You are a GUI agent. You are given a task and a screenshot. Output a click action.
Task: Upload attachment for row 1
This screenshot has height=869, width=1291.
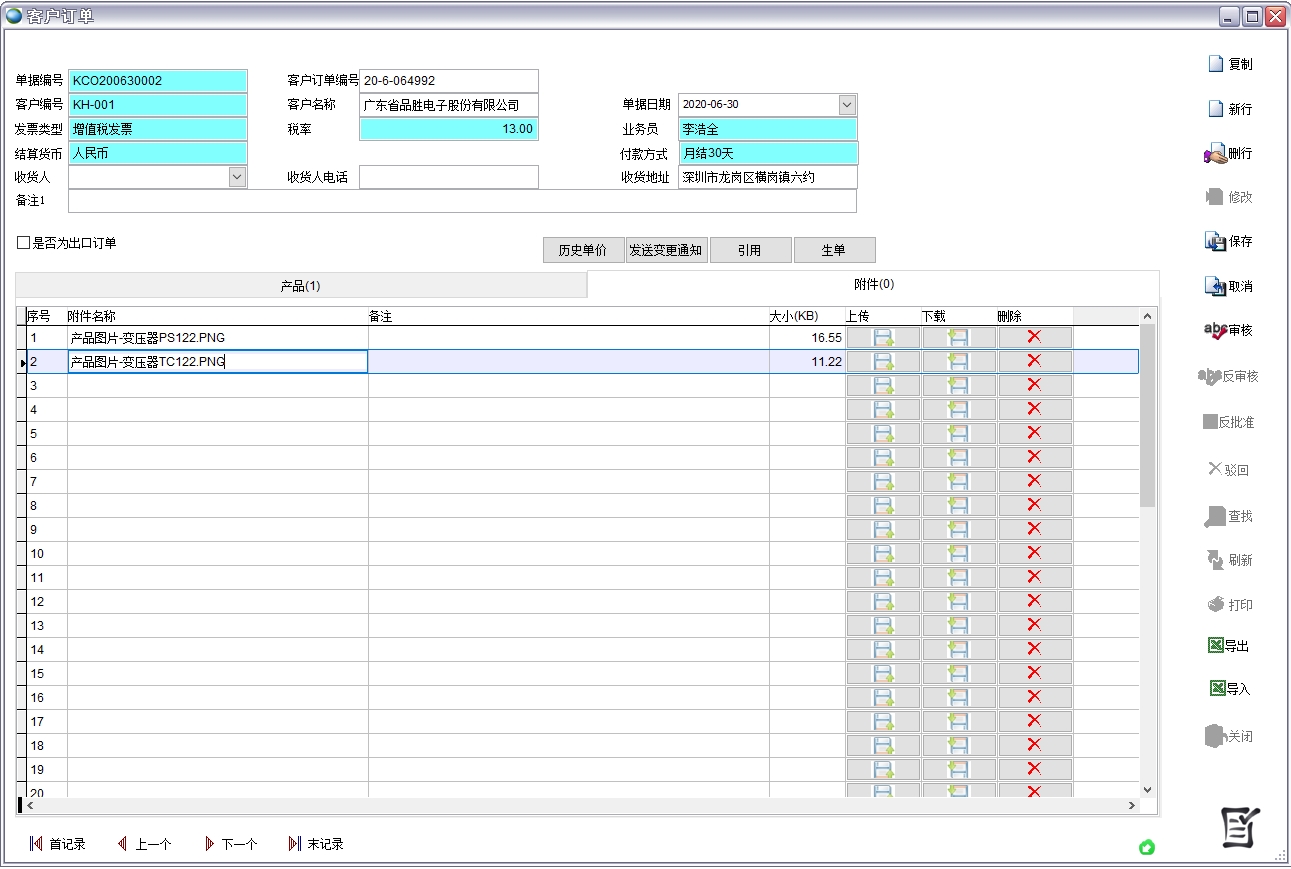point(882,337)
